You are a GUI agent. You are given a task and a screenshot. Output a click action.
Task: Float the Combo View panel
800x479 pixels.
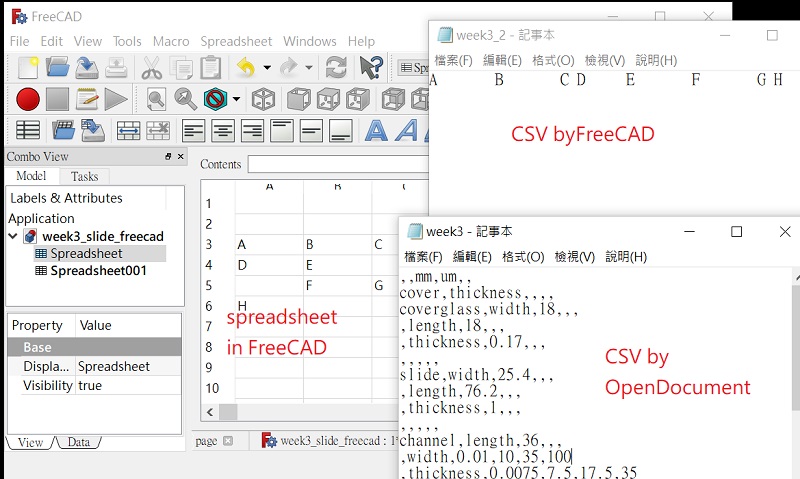168,157
